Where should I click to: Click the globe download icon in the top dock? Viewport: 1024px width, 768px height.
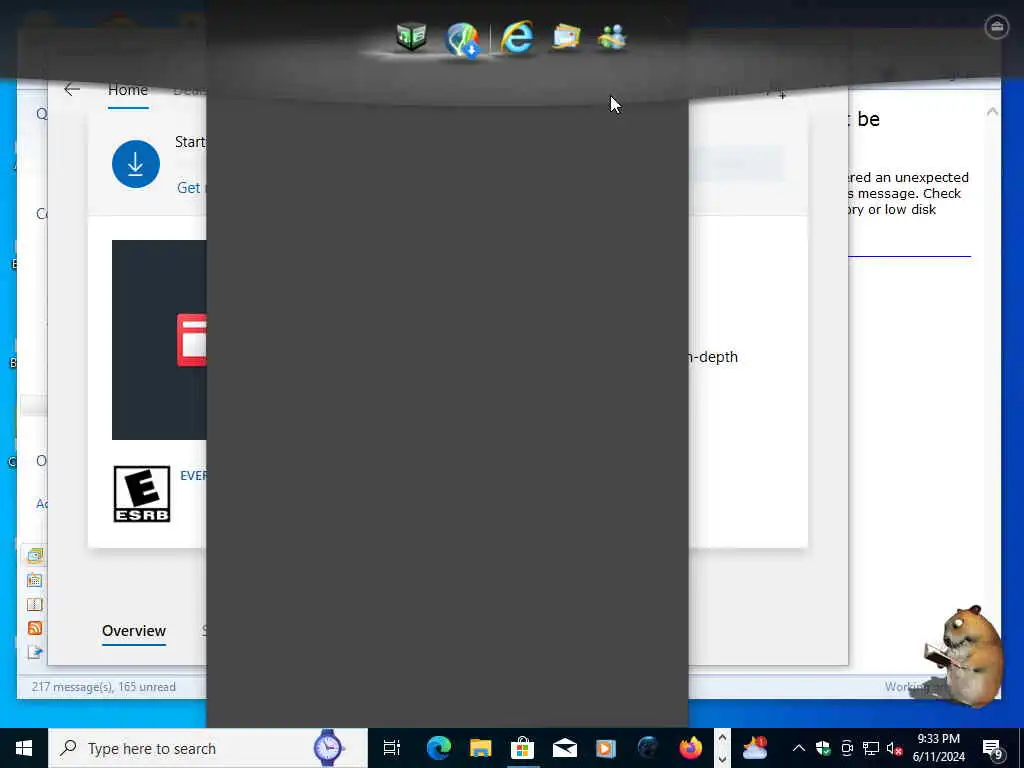tap(462, 39)
